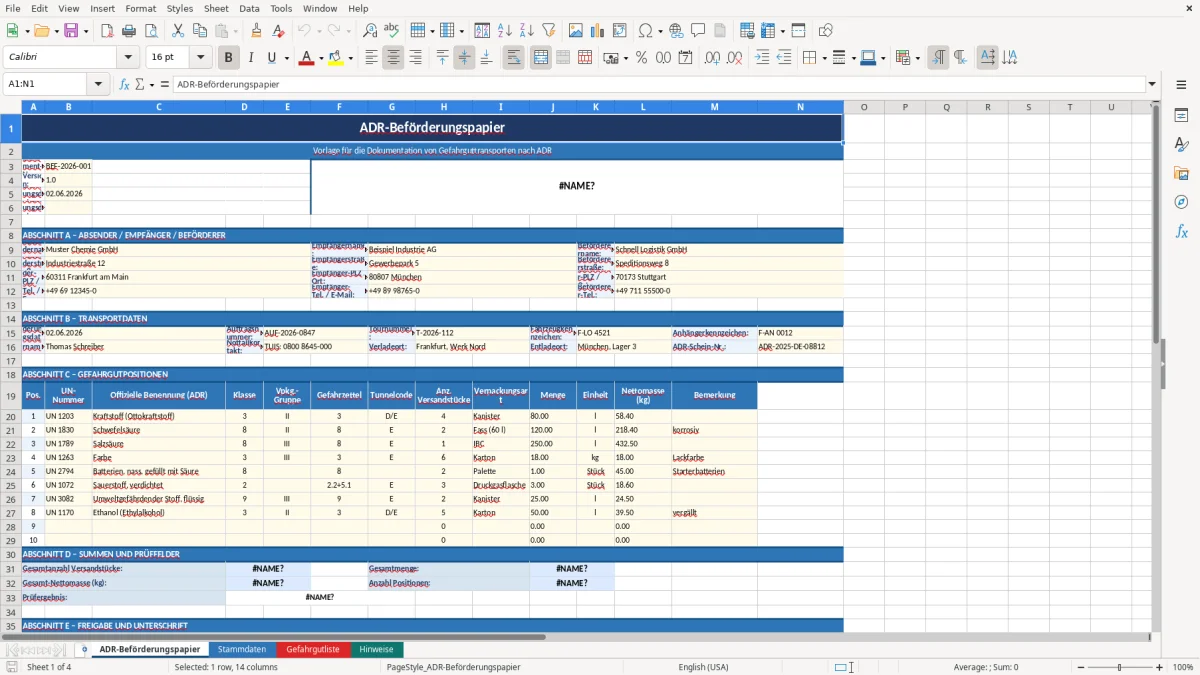Open the Font Name dropdown
The image size is (1200, 675).
(130, 58)
